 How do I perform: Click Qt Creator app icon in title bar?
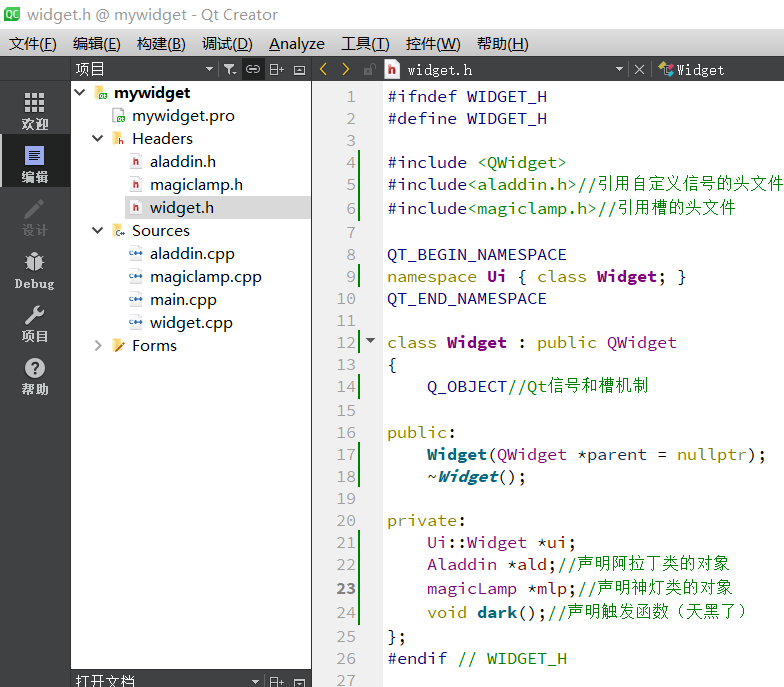click(12, 14)
